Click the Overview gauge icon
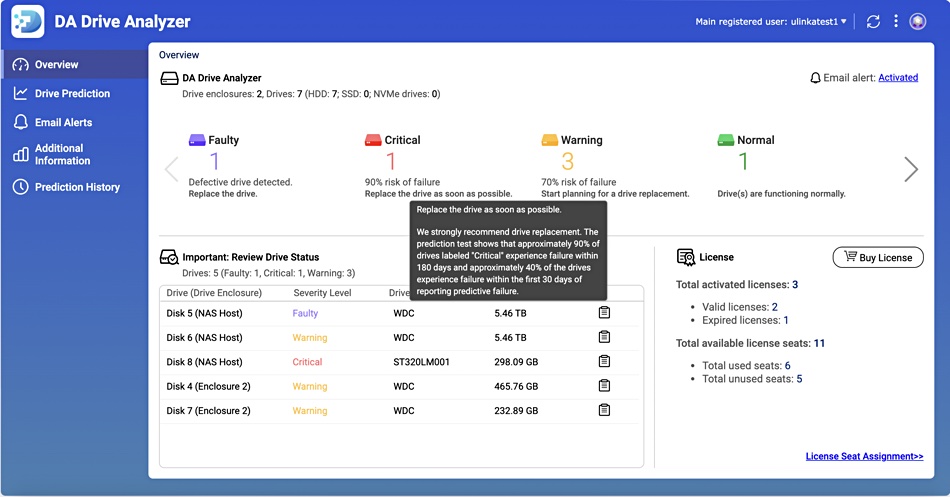 (x=21, y=65)
